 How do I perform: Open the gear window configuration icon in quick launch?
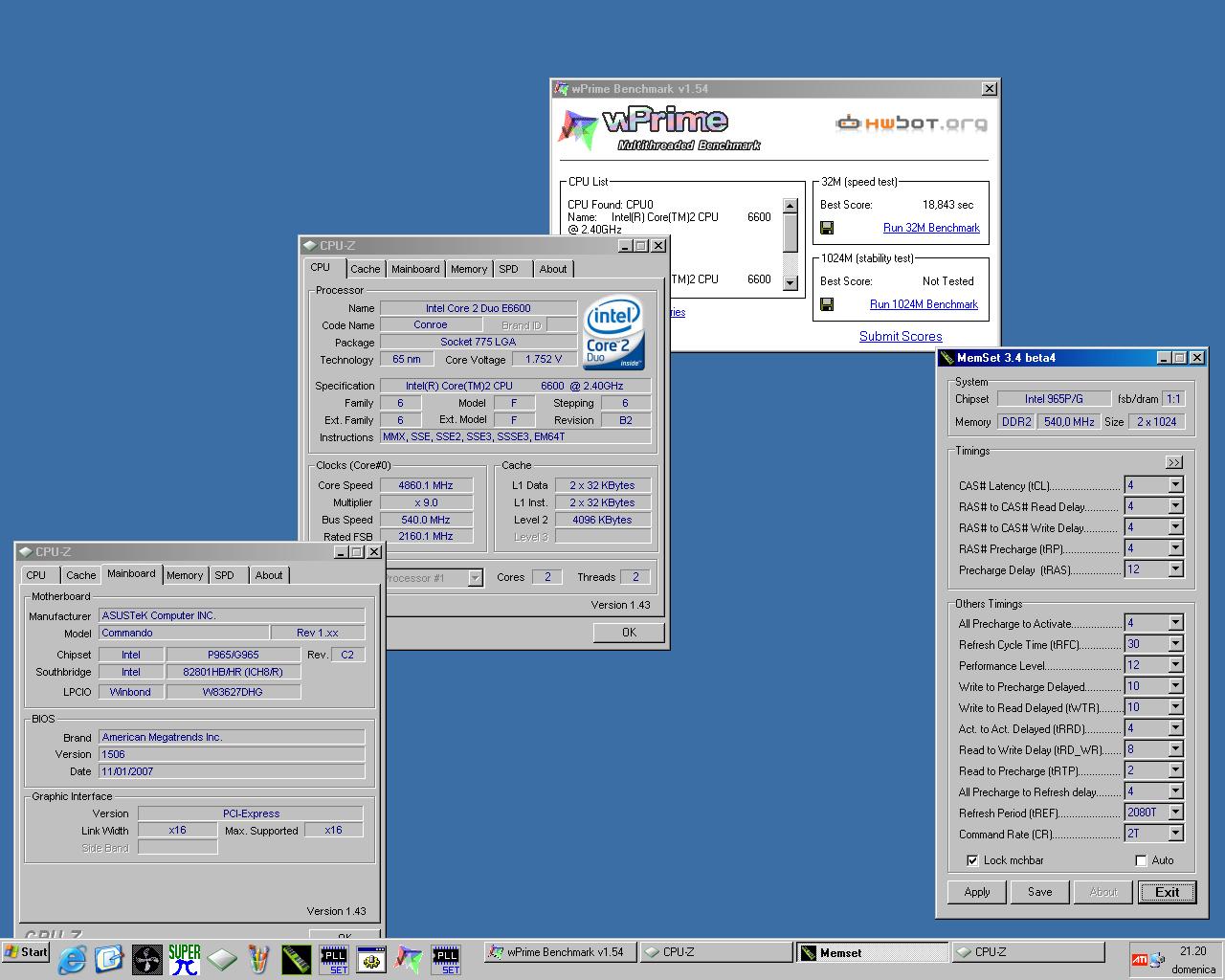click(371, 958)
